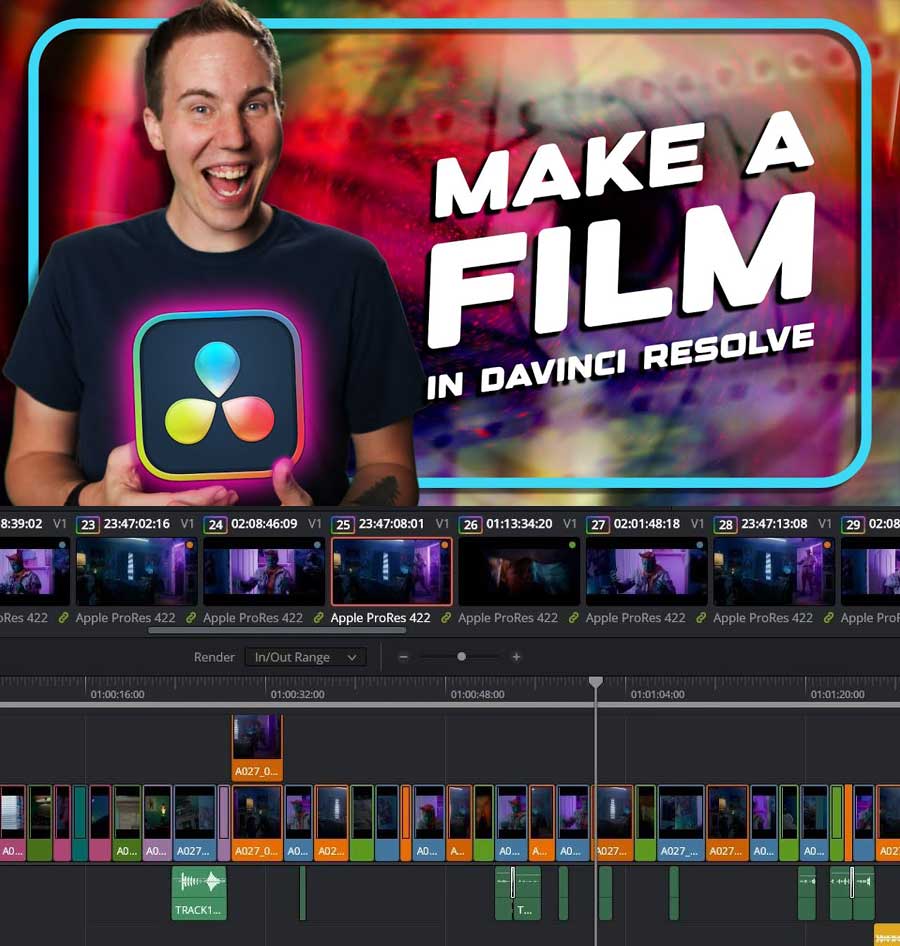Viewport: 900px width, 946px height.
Task: Click the timecode 02:08:46:09 of clip 24
Action: pyautogui.click(x=264, y=524)
